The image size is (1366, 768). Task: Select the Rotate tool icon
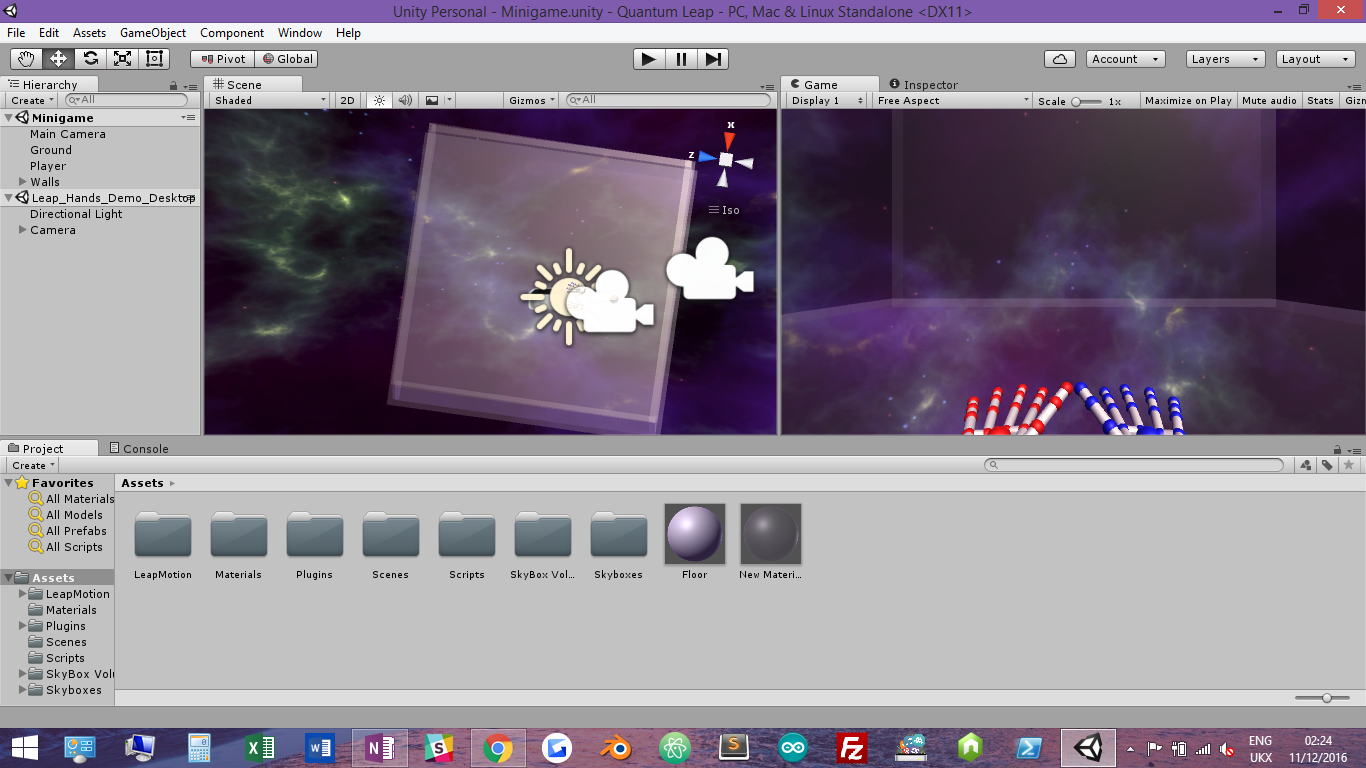tap(91, 59)
